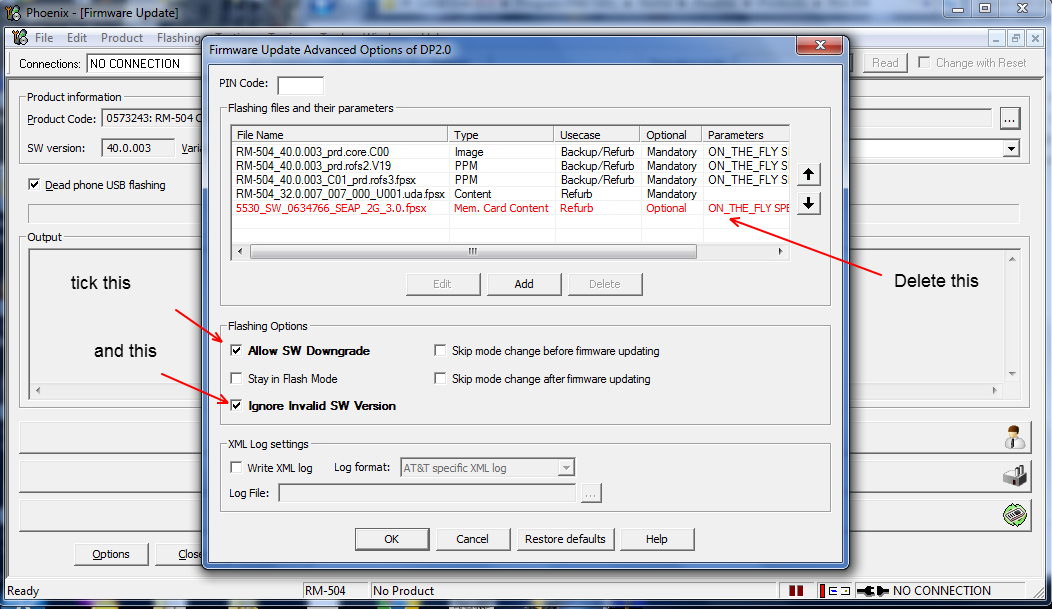Toggle Allow SW Downgrade checkbox
Screen dimensions: 1052x609
(236, 351)
